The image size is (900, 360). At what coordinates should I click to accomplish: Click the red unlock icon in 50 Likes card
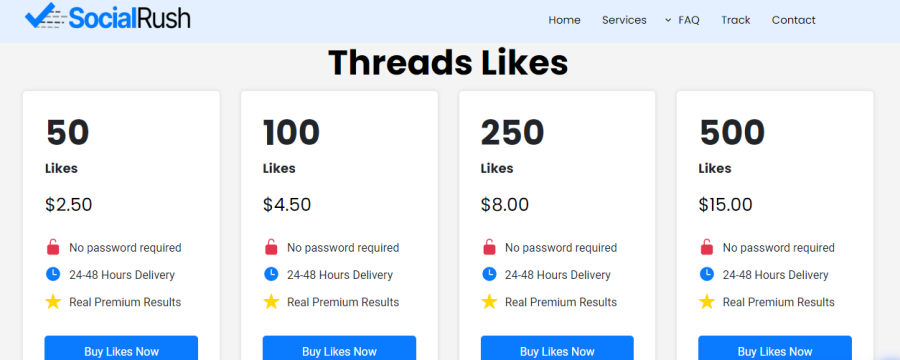[53, 247]
